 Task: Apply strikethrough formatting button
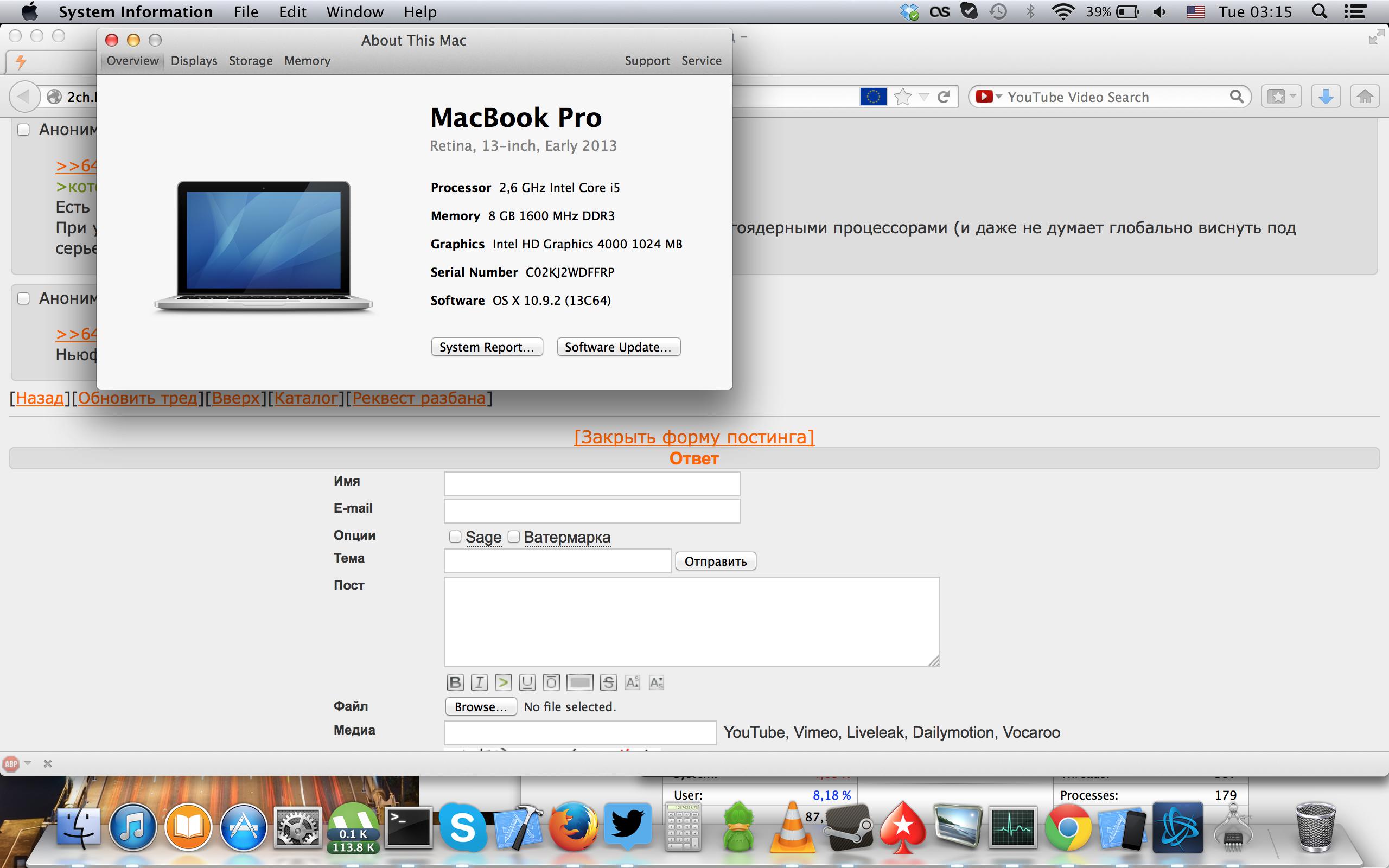pyautogui.click(x=608, y=682)
